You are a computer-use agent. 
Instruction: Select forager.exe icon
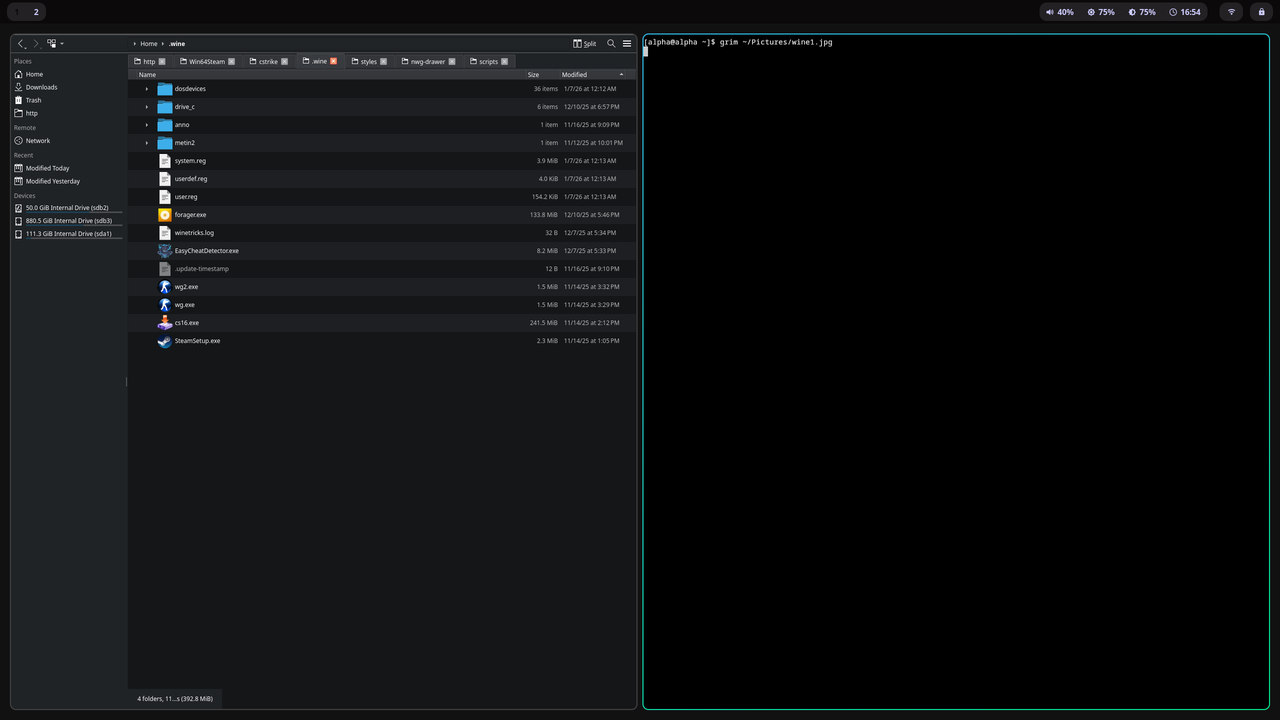tap(165, 215)
